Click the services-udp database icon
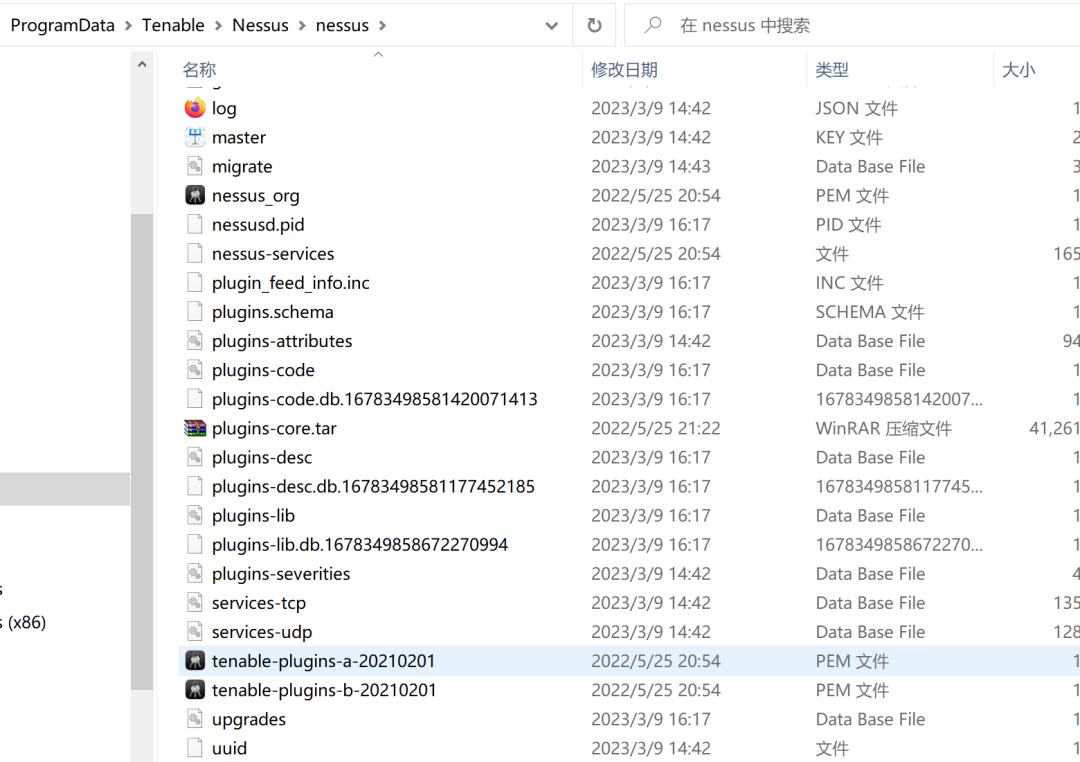 (x=195, y=632)
